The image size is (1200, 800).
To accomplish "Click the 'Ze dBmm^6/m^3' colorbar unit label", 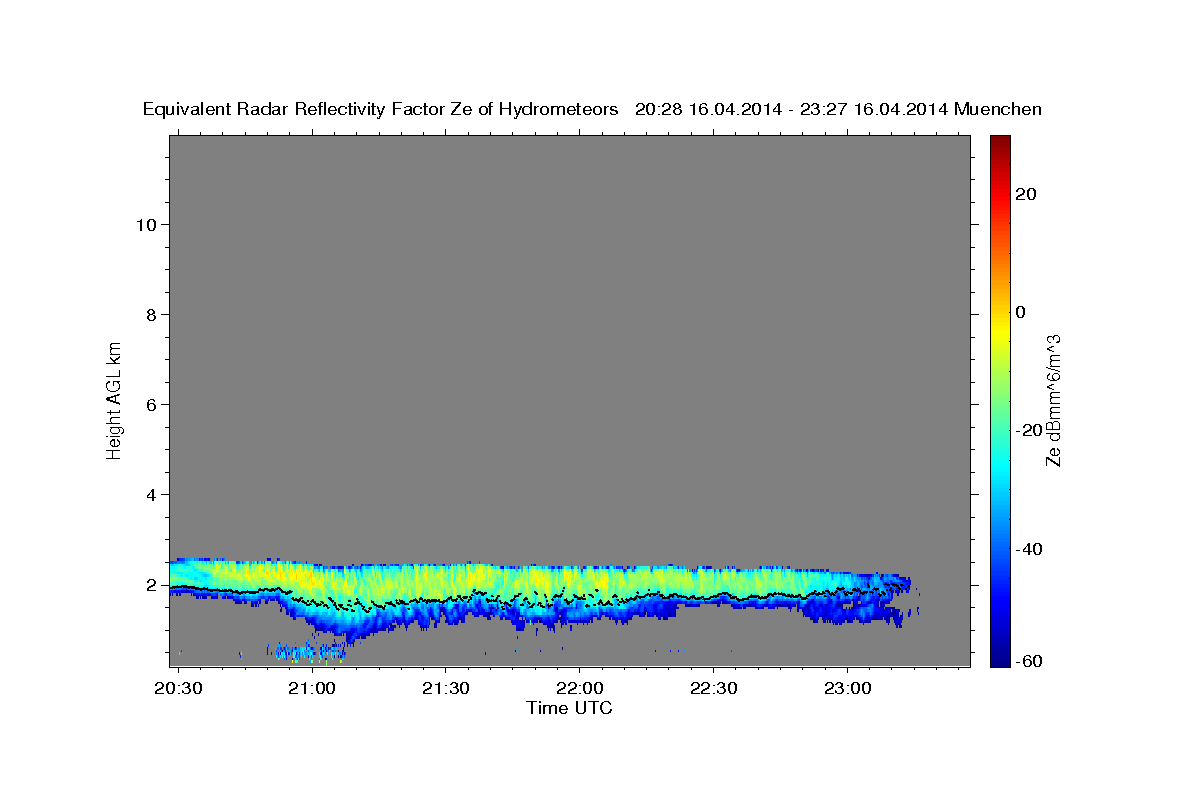I will pos(1053,399).
